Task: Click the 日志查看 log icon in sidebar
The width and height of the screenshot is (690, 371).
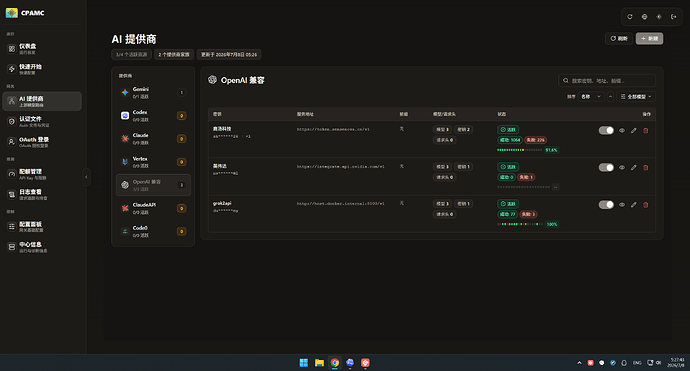Action: 12,195
